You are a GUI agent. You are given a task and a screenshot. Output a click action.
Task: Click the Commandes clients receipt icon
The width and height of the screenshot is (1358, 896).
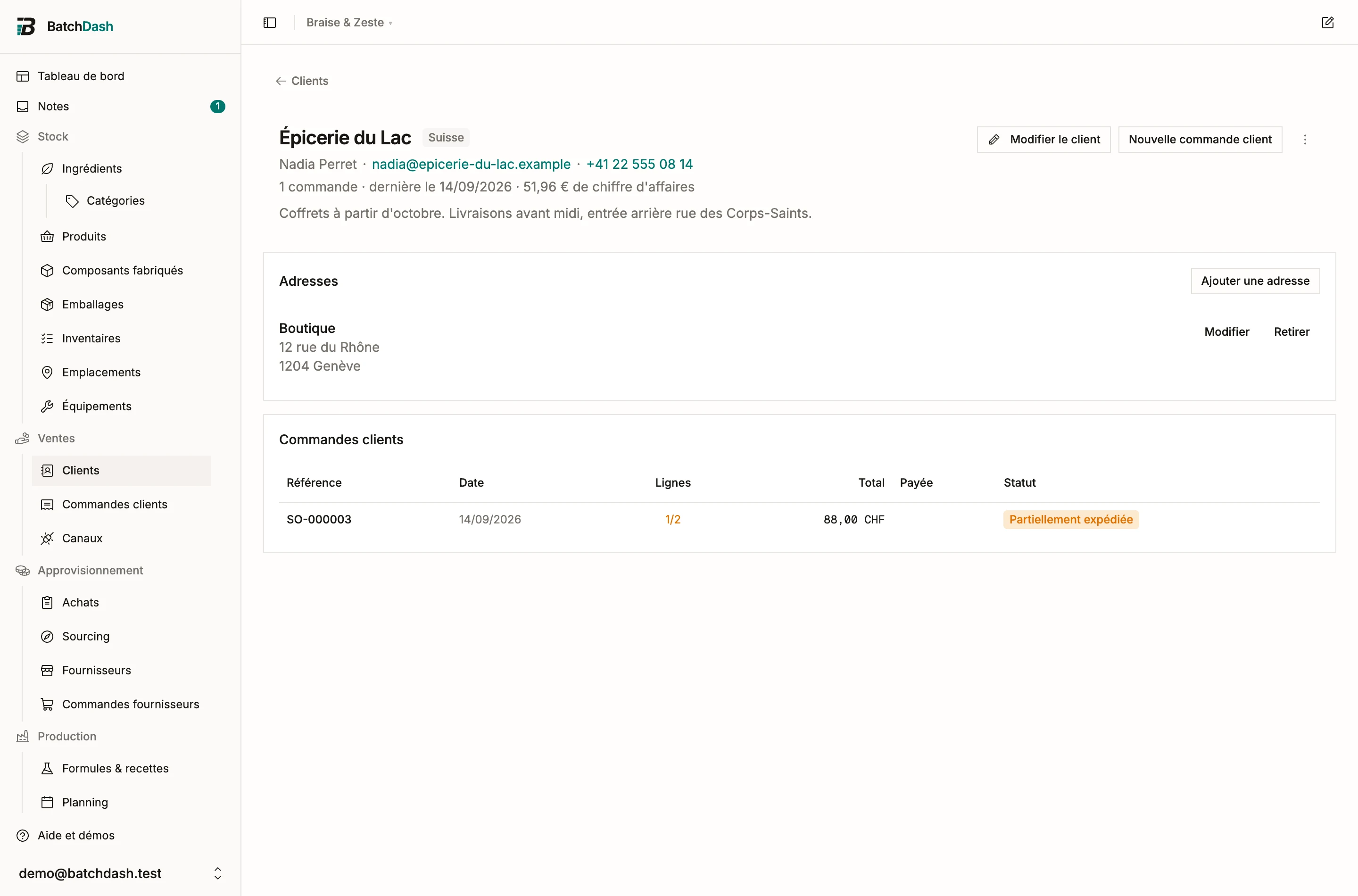click(48, 505)
